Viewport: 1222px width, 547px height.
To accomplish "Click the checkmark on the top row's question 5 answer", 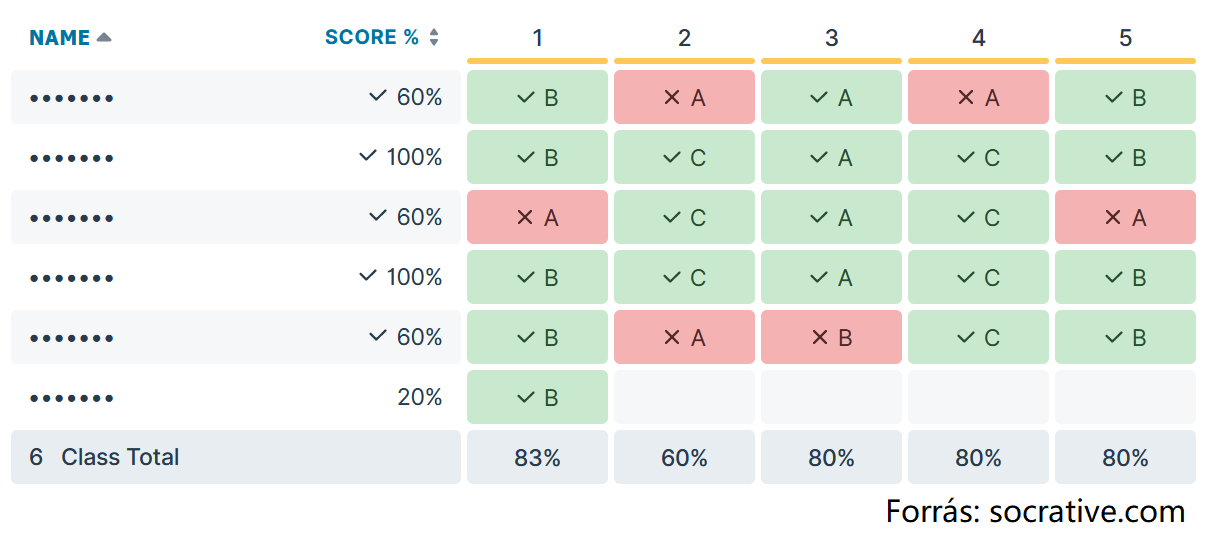I will [x=1114, y=98].
